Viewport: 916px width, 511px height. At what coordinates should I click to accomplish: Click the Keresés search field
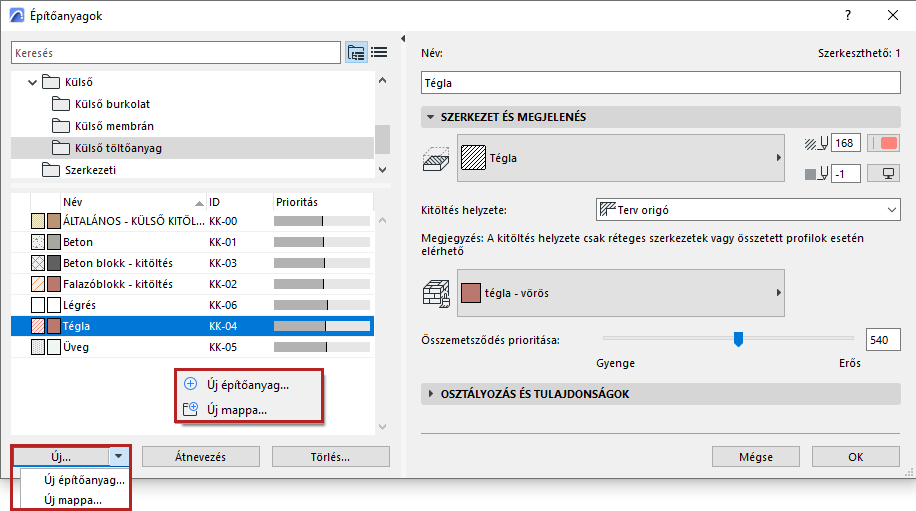click(176, 53)
